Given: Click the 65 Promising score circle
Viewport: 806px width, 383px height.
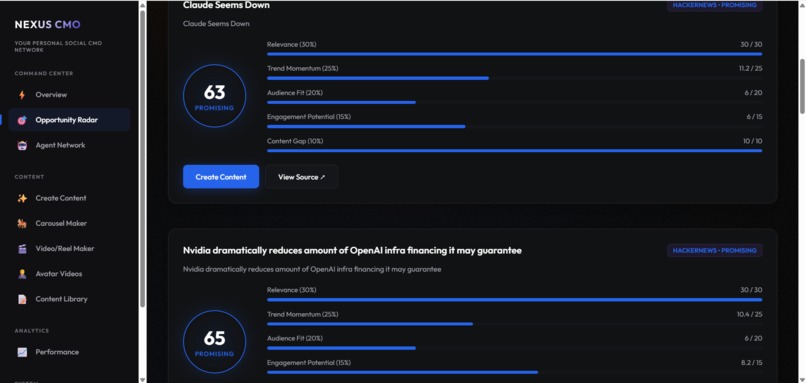Looking at the screenshot, I should point(214,342).
